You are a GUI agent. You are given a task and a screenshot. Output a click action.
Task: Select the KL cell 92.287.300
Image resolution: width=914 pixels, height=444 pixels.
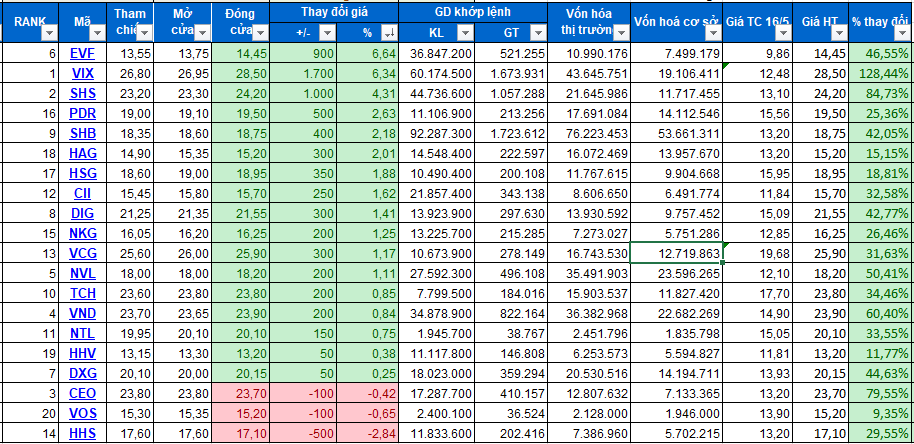[437, 133]
